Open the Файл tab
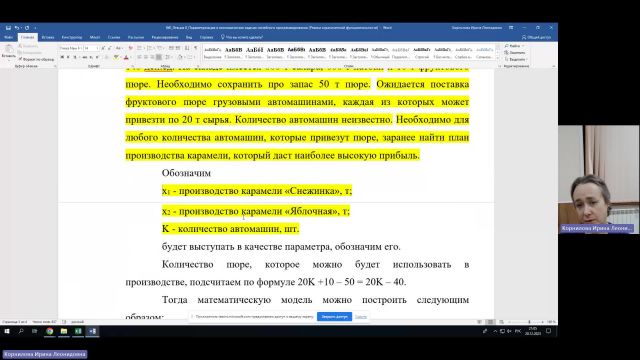Viewport: 640px width, 360px height. 8,37
